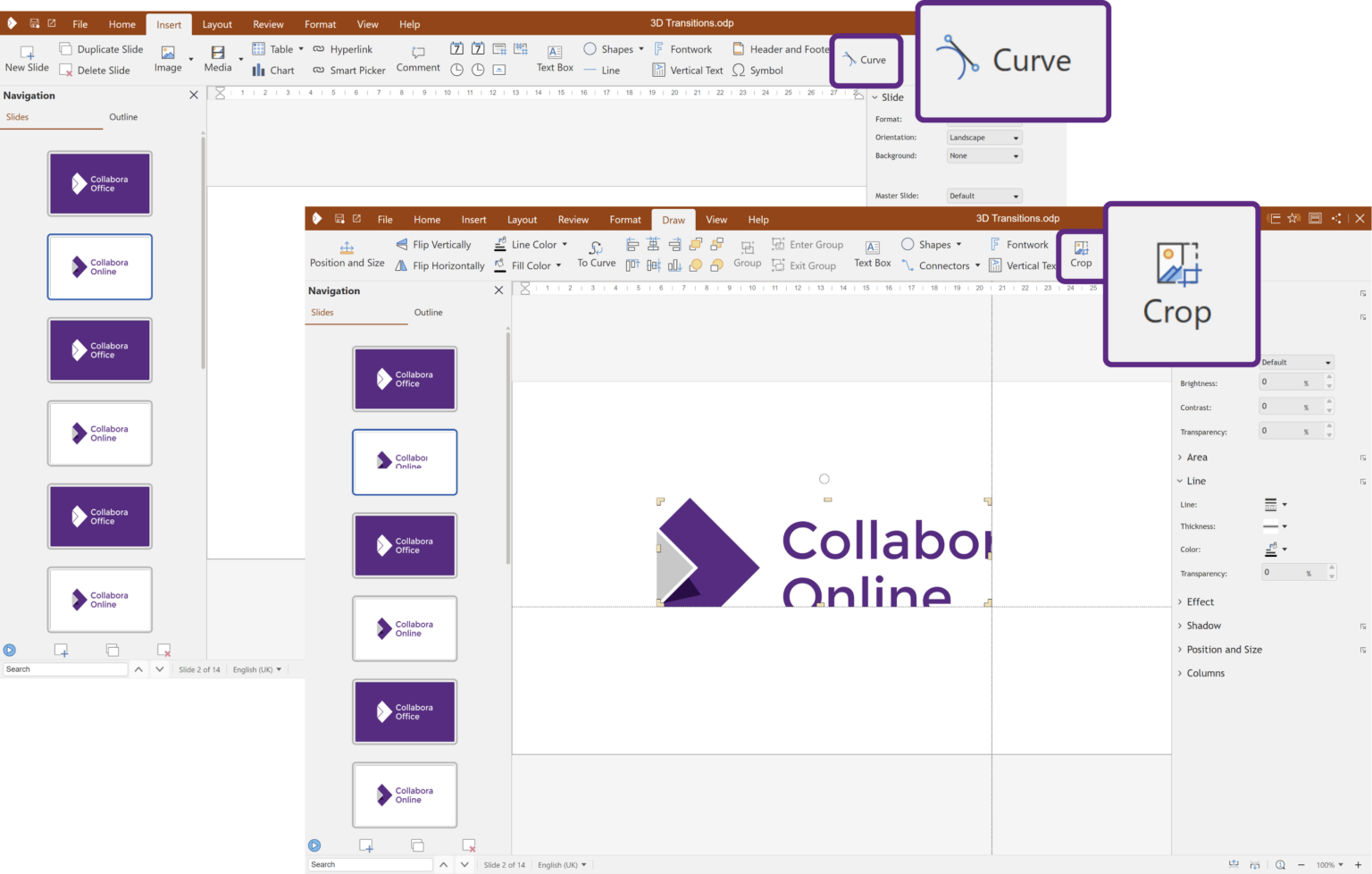Pick a Fill Color in the Draw ribbon
The height and width of the screenshot is (874, 1372).
coord(528,265)
